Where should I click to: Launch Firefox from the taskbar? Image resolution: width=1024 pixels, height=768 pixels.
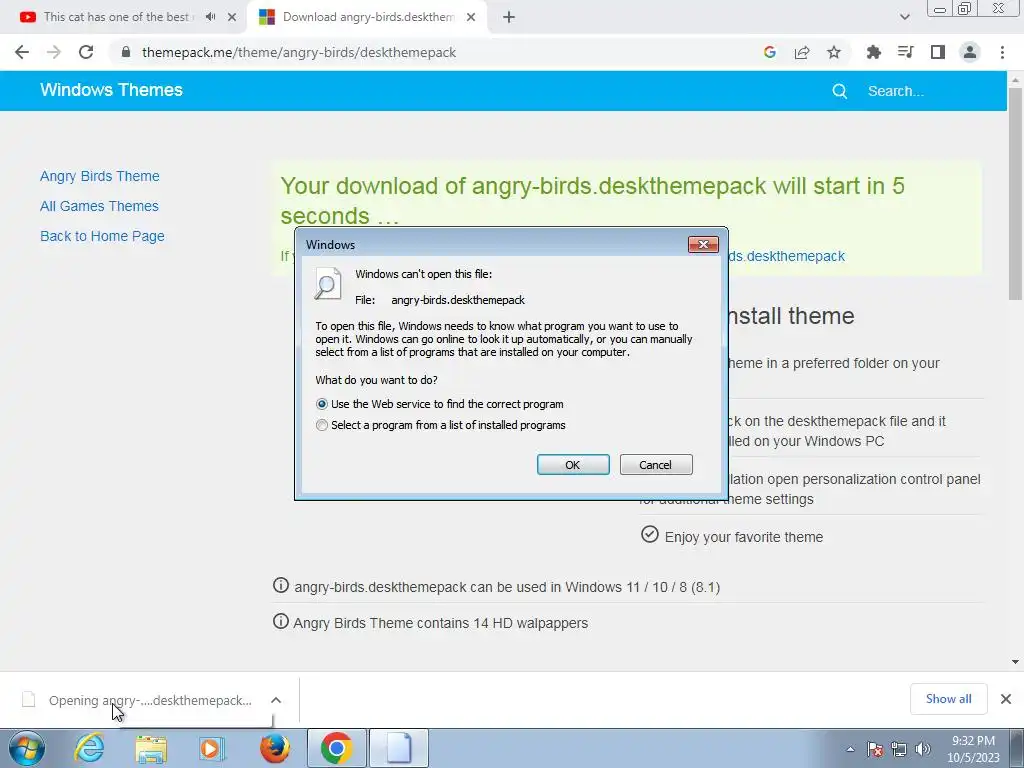275,748
